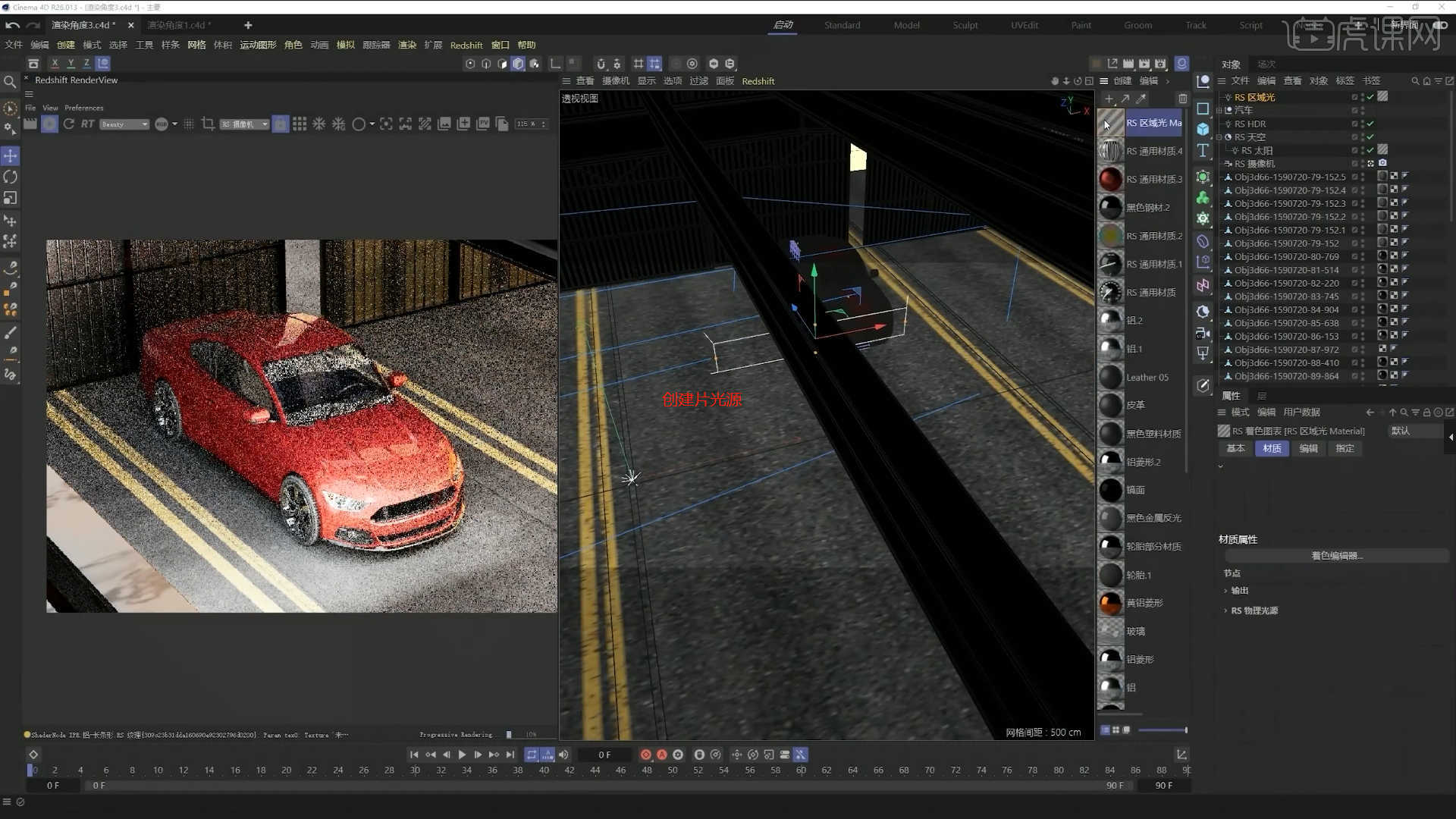Click the 着色编辑器 button in material properties
Screen dimensions: 1456x819
(x=1337, y=555)
